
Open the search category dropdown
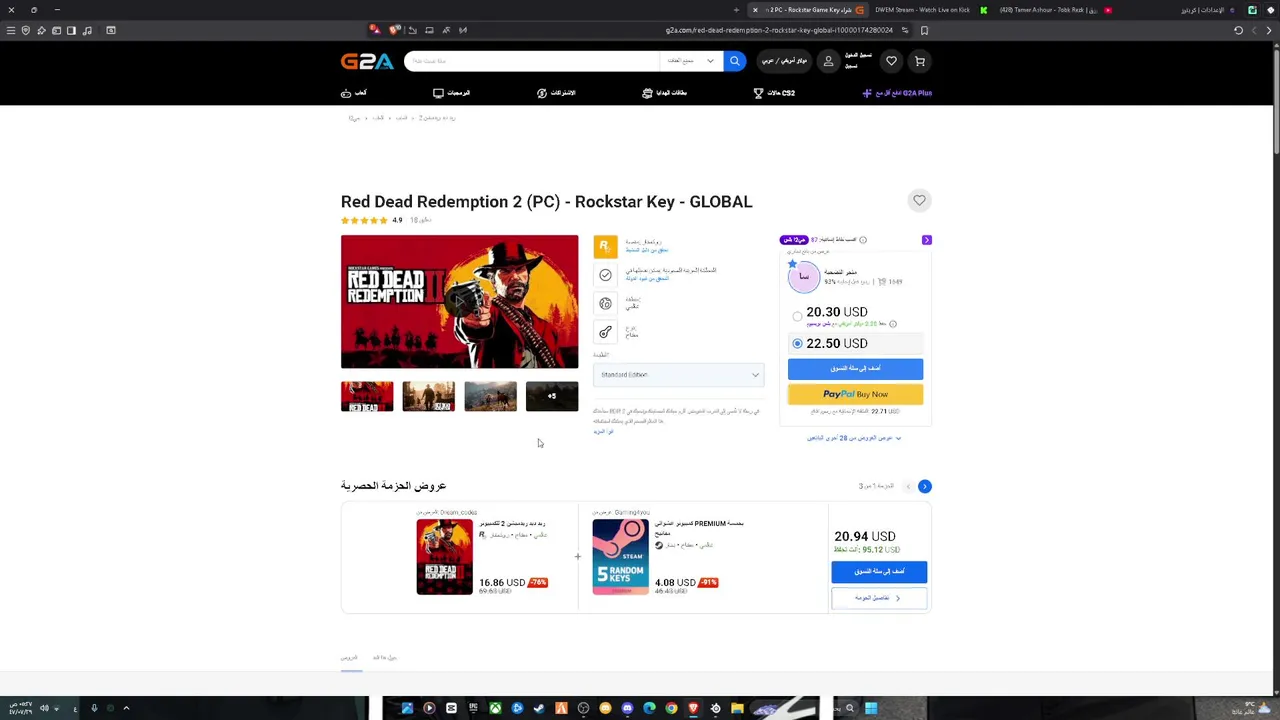click(691, 61)
